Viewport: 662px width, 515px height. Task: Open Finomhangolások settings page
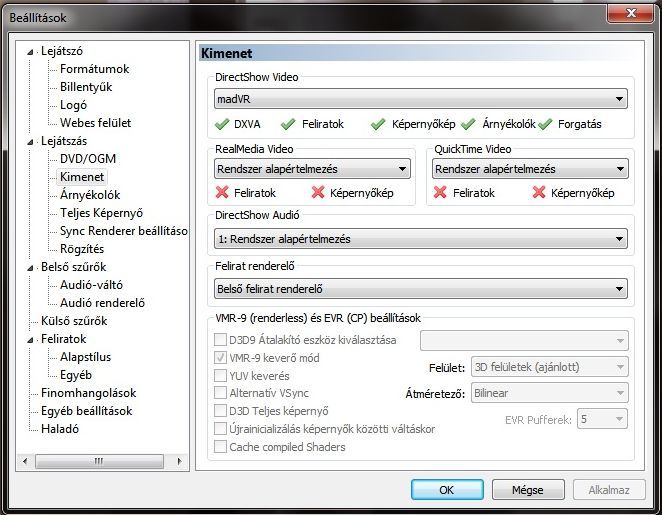tap(88, 393)
